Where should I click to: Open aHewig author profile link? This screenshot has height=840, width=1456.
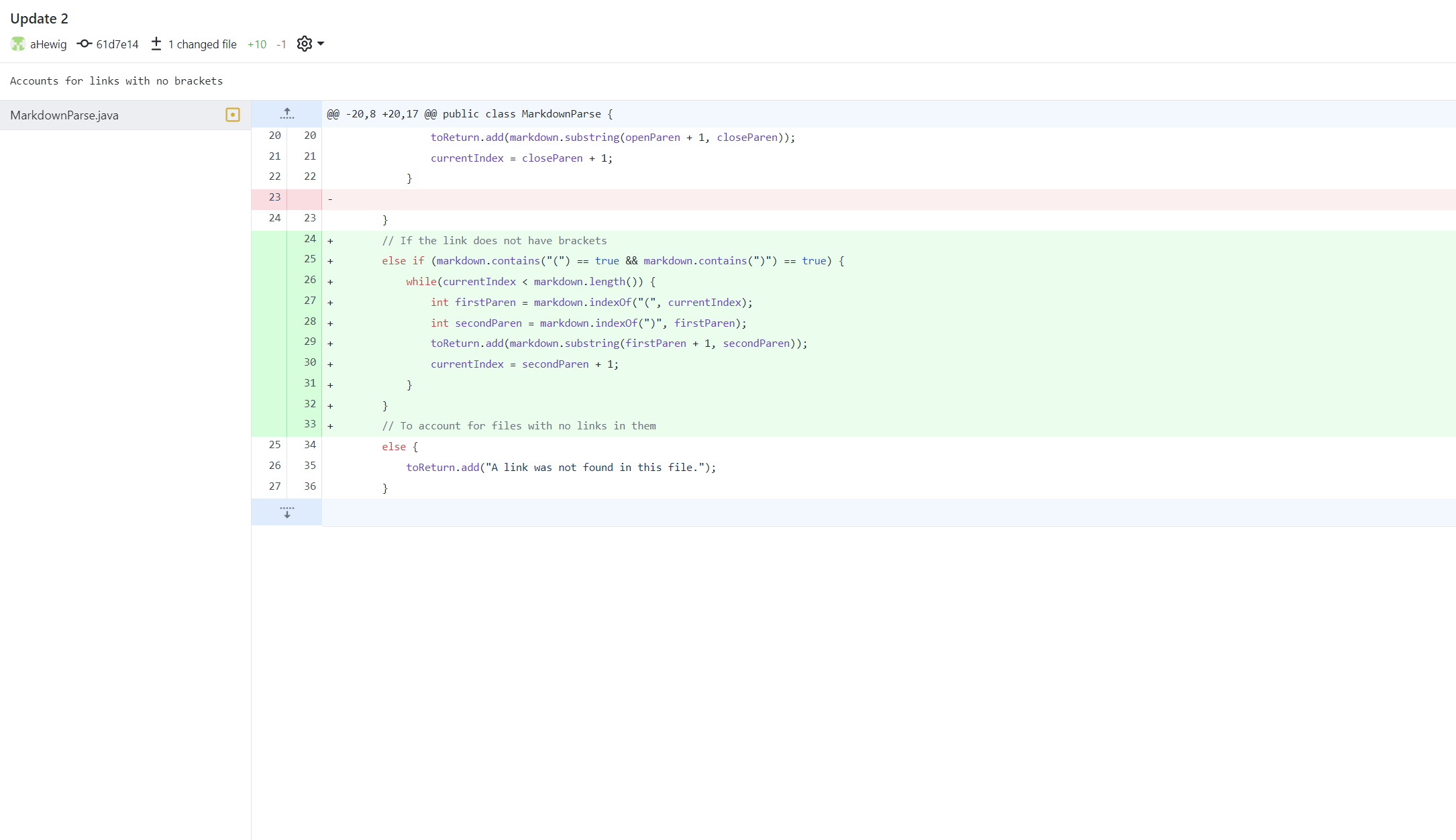click(48, 44)
